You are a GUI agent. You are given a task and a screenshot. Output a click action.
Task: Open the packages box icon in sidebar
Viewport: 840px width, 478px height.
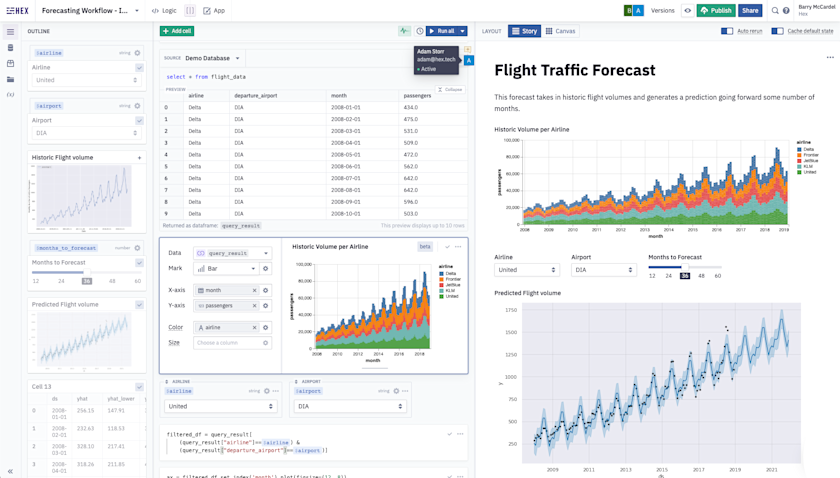(x=10, y=63)
